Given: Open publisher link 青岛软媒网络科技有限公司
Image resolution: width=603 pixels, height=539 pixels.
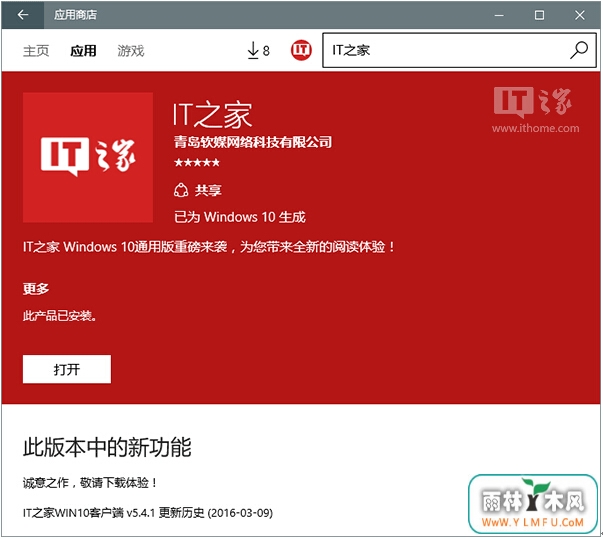Looking at the screenshot, I should [252, 142].
